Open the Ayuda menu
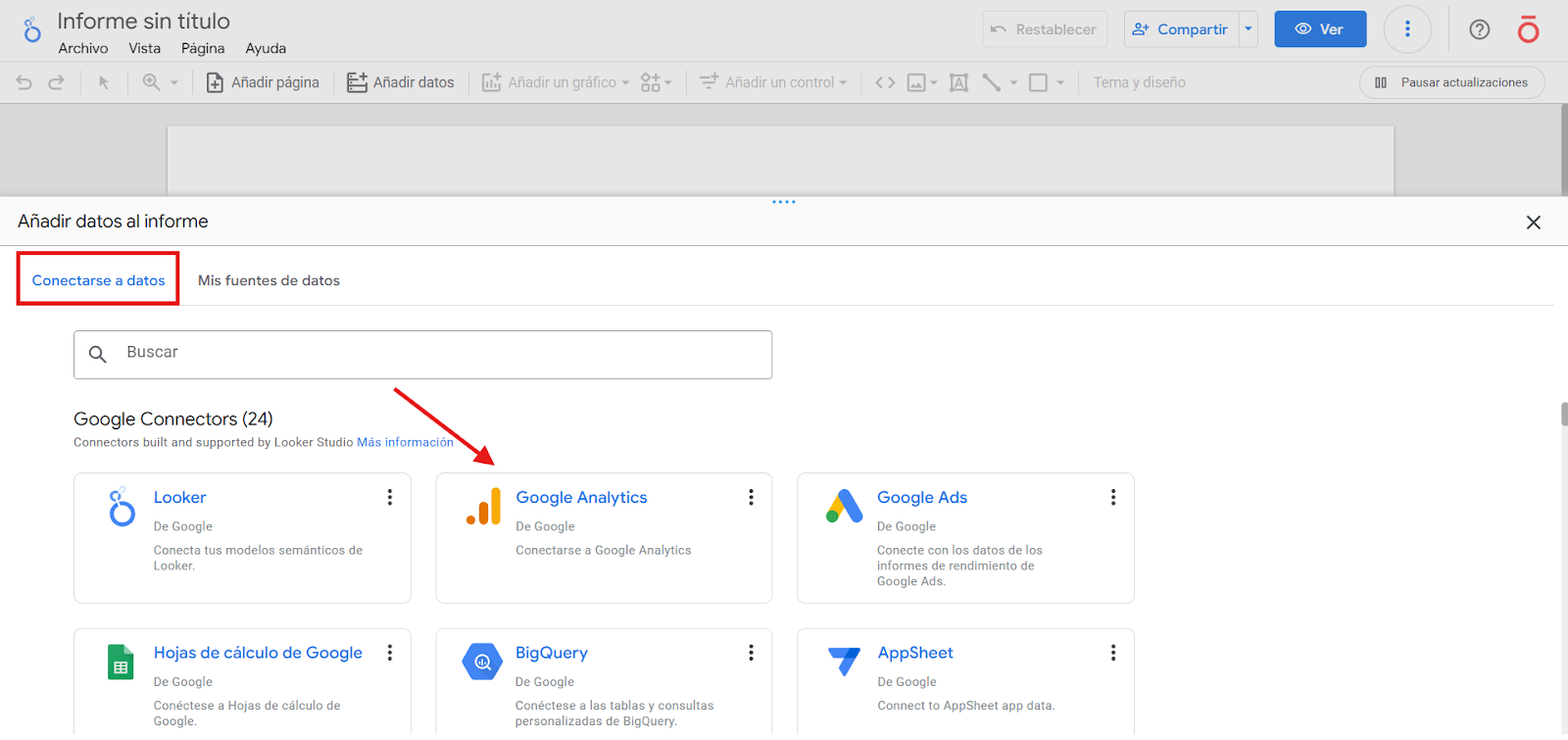The height and width of the screenshot is (740, 1568). click(266, 48)
